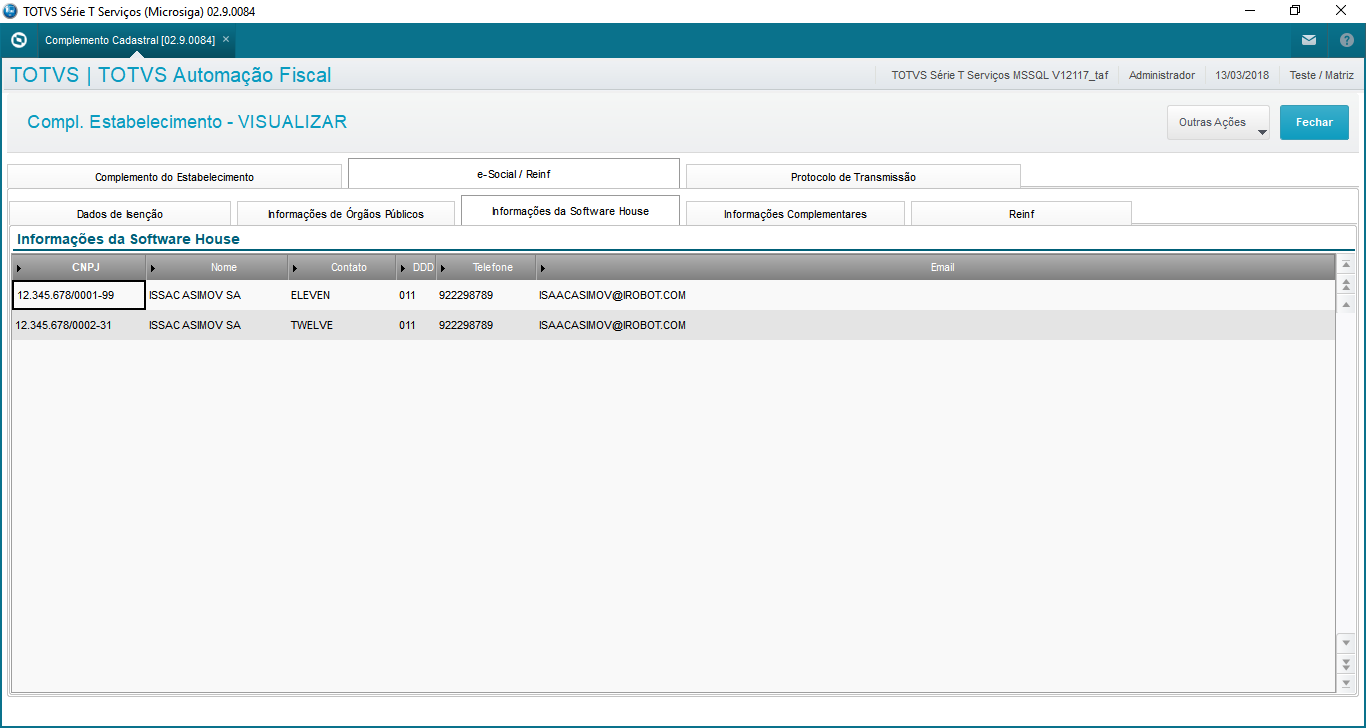Click the date 13/03/2018 in the header
This screenshot has height=728, width=1366.
(1242, 75)
